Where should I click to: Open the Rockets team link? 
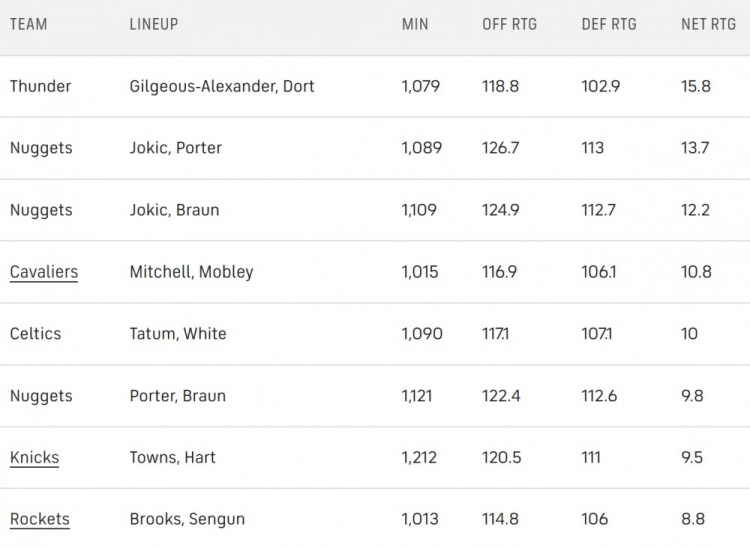(40, 520)
